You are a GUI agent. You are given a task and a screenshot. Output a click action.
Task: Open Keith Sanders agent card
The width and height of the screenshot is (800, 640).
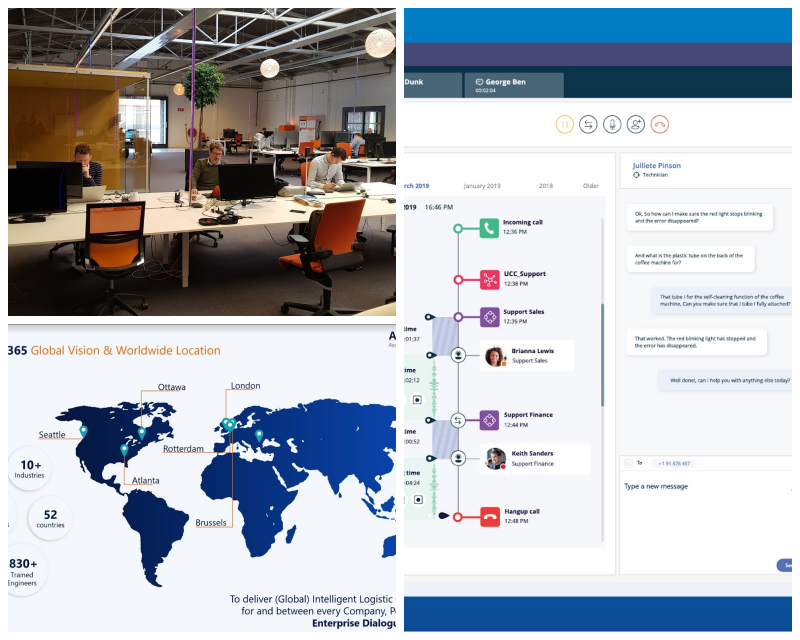[x=535, y=458]
